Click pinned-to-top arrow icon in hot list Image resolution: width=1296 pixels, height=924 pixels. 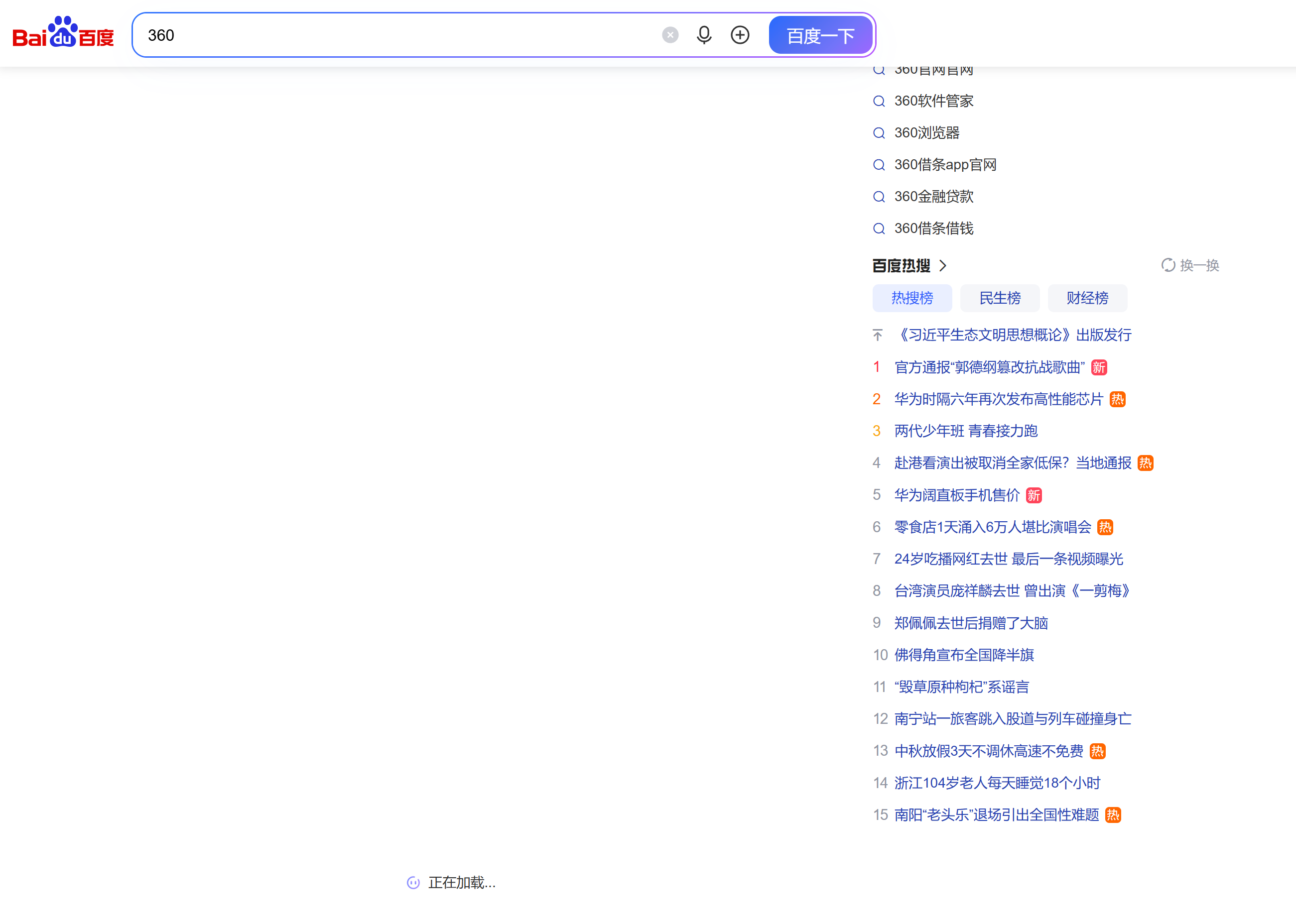pyautogui.click(x=878, y=335)
